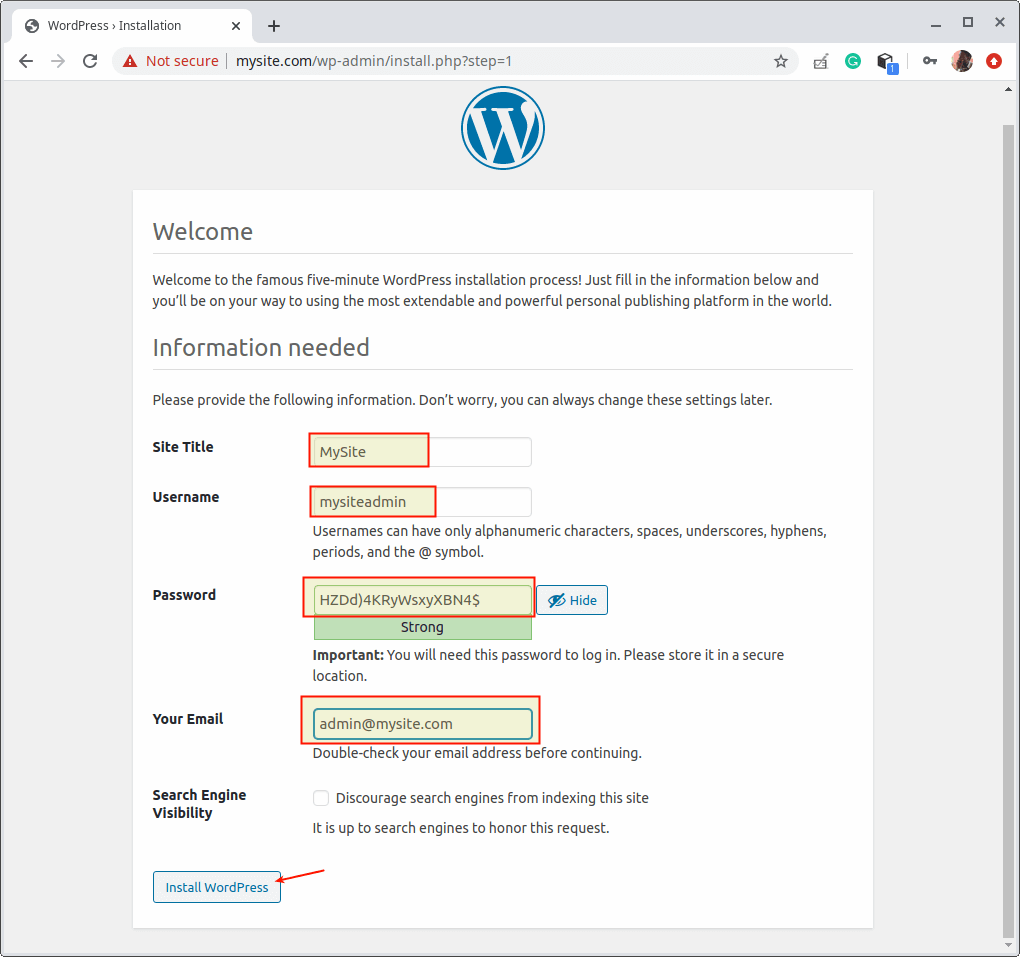Click the Your Email label
Image resolution: width=1020 pixels, height=957 pixels.
pyautogui.click(x=188, y=719)
